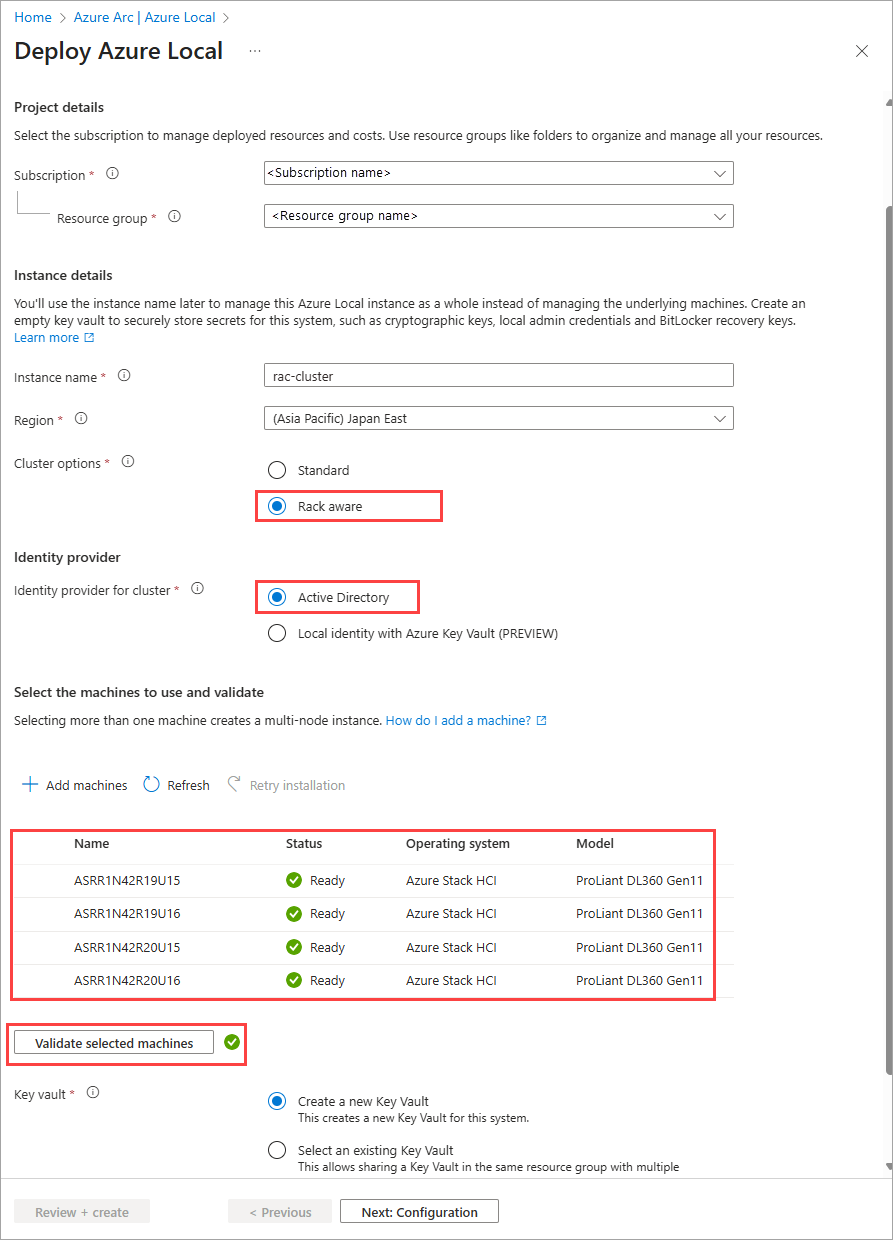Screen dimensions: 893x1240
Task: Open the Cluster options info icon
Action: (127, 462)
